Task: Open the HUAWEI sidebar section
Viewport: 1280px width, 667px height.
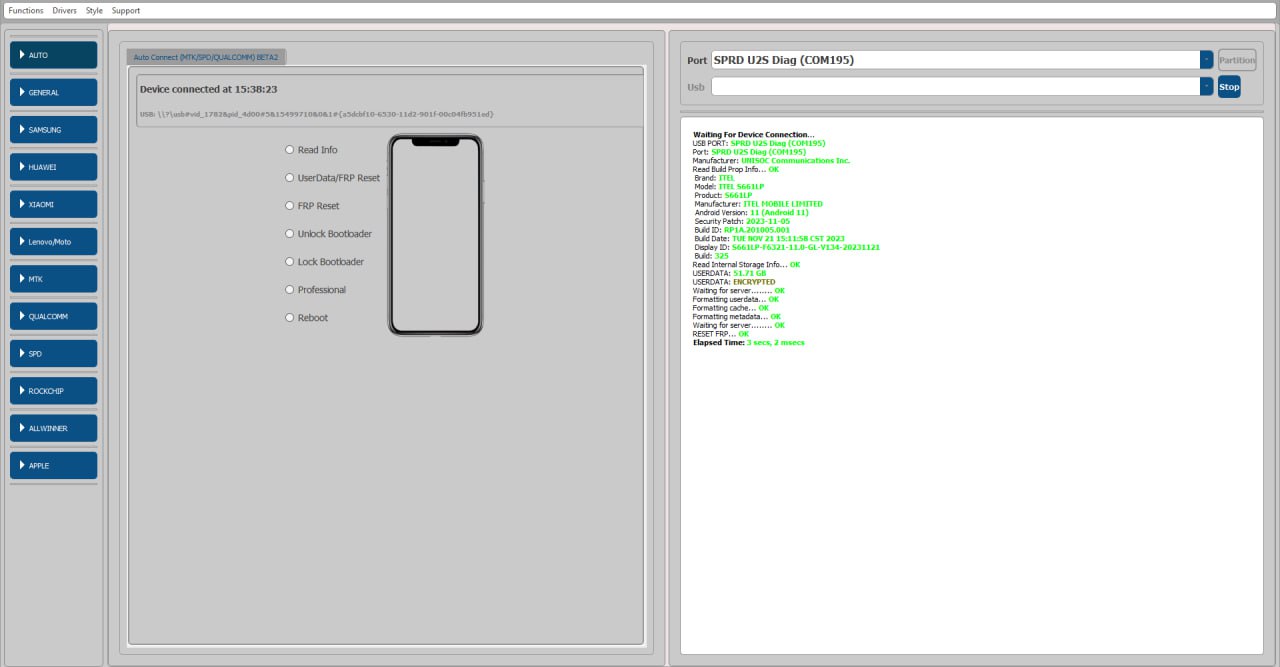Action: coord(54,167)
